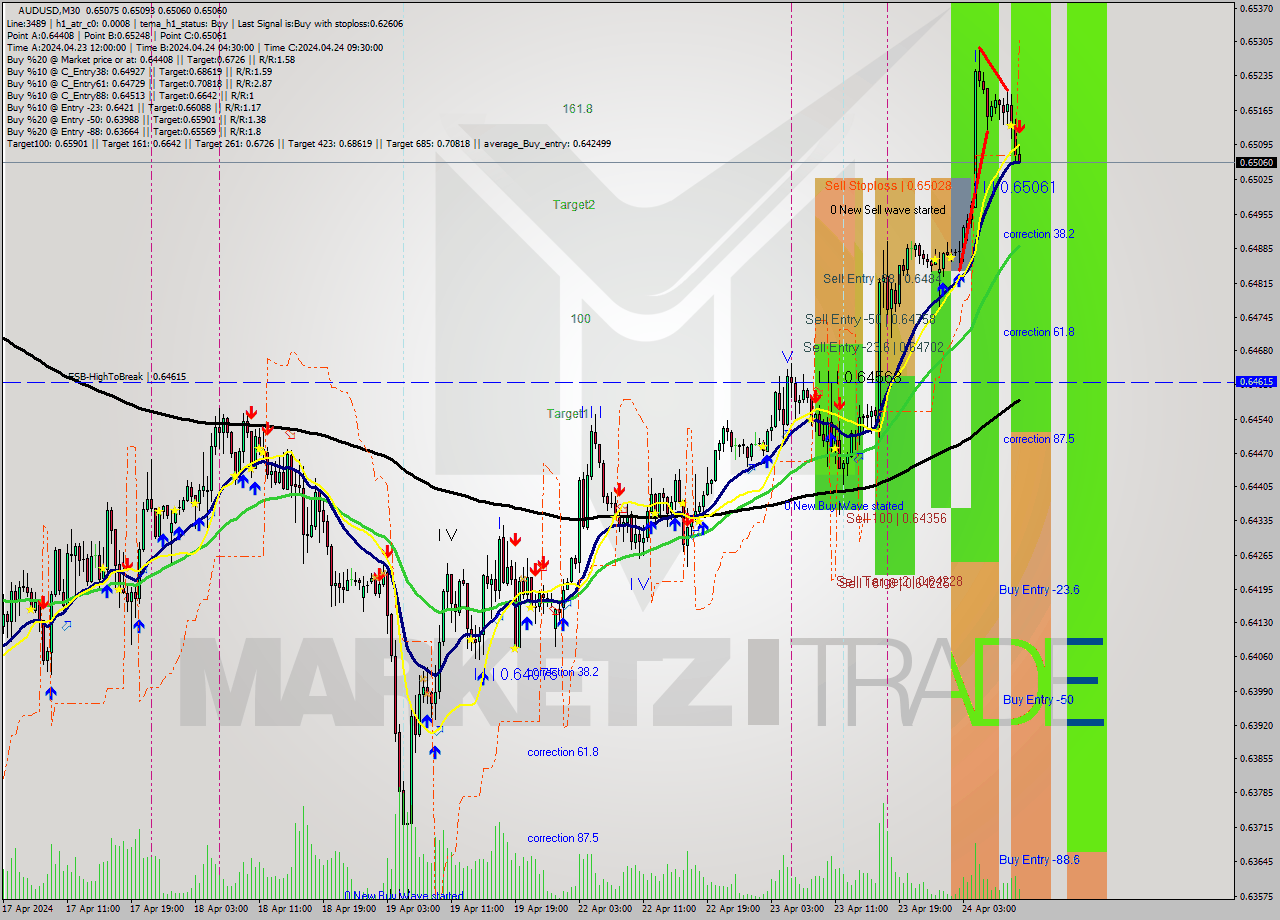Image resolution: width=1280 pixels, height=920 pixels.
Task: Click the 0.64470 price axis label
Action: (x=1256, y=453)
